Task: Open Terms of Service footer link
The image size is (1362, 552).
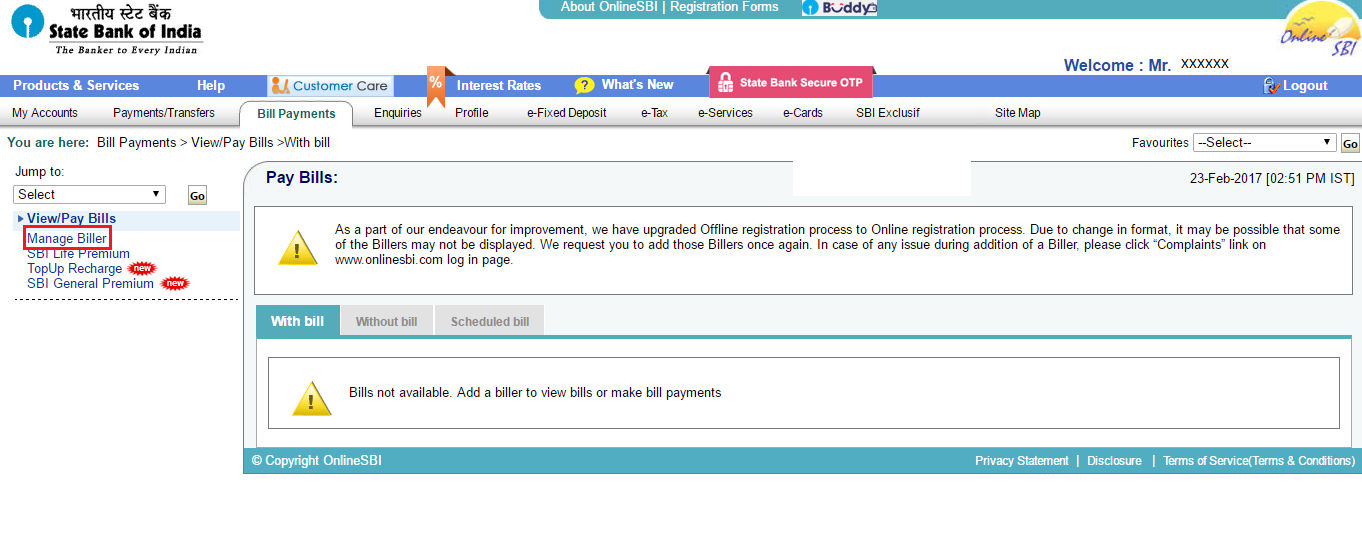Action: [1259, 461]
